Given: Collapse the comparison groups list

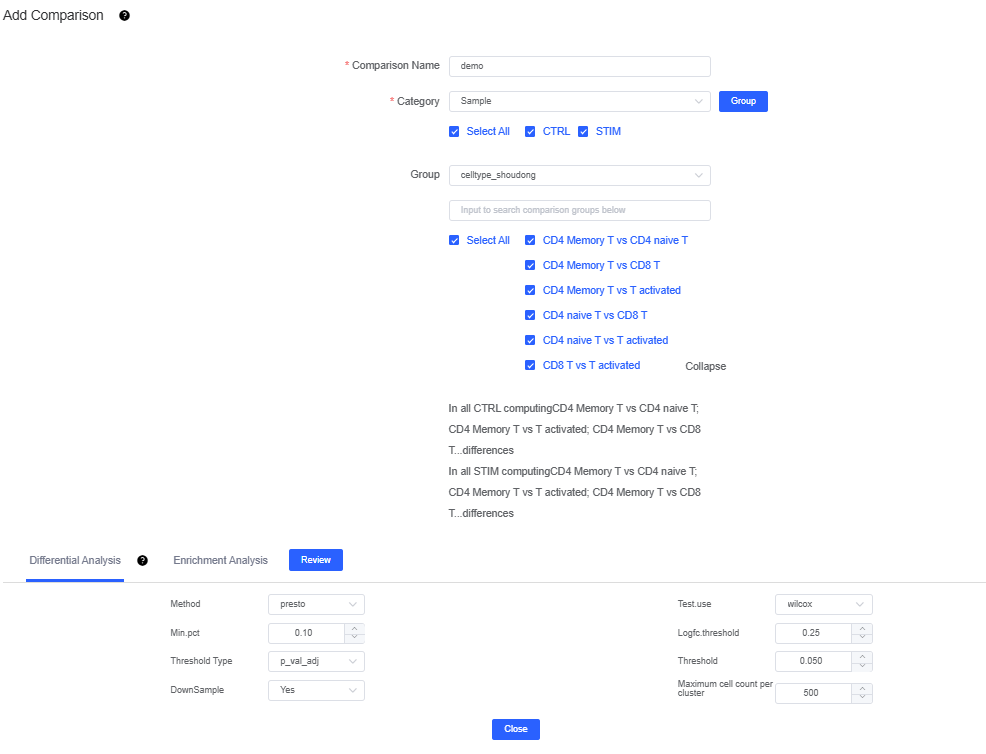Looking at the screenshot, I should tap(705, 367).
